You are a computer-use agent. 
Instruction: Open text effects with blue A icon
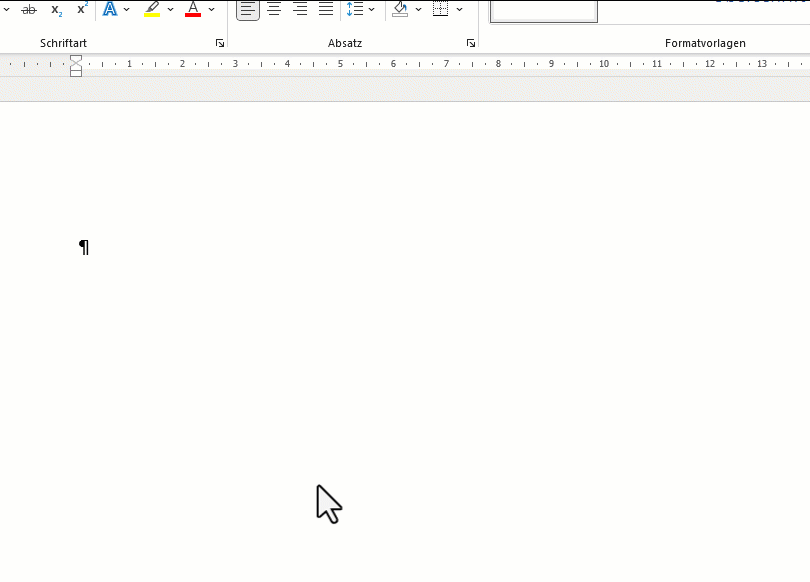click(110, 9)
